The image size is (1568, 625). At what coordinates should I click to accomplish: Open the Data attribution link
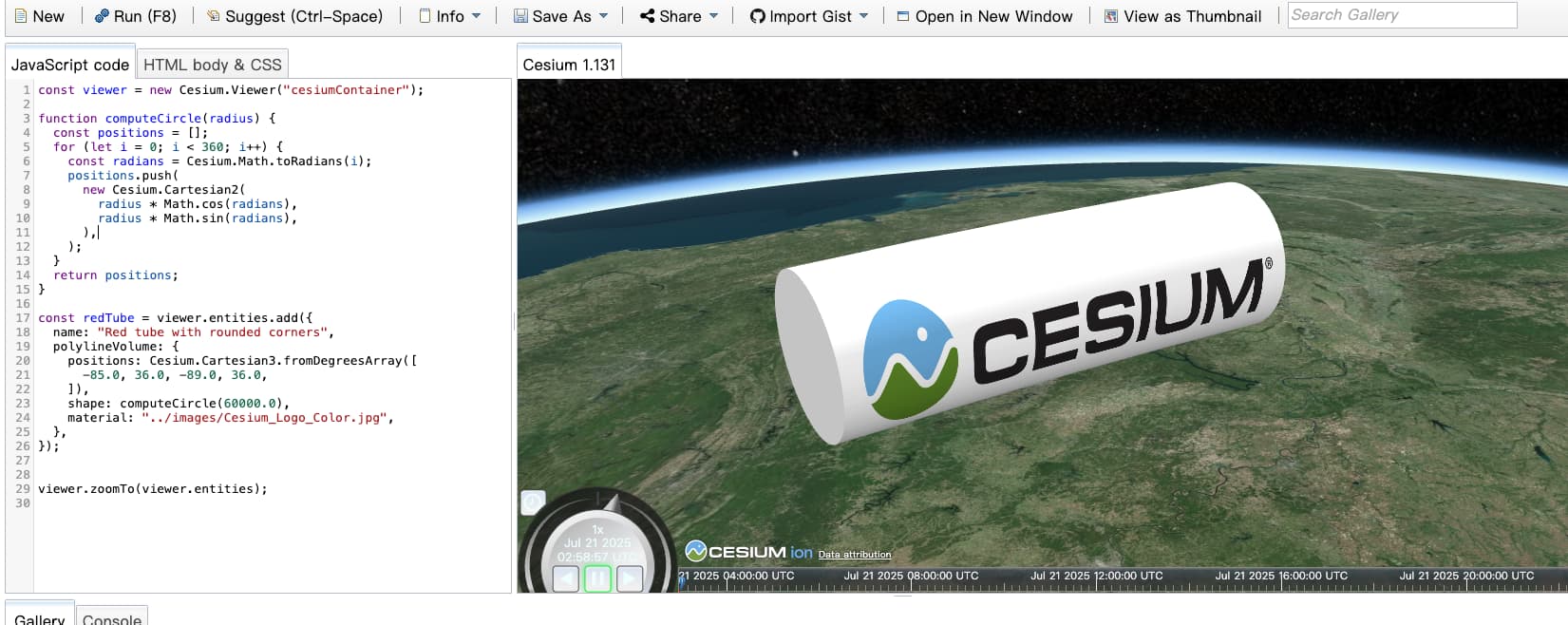(855, 555)
